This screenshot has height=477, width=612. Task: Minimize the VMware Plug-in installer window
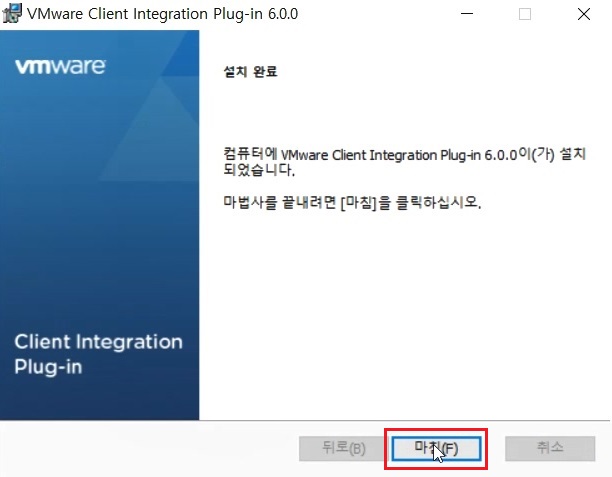click(x=467, y=14)
